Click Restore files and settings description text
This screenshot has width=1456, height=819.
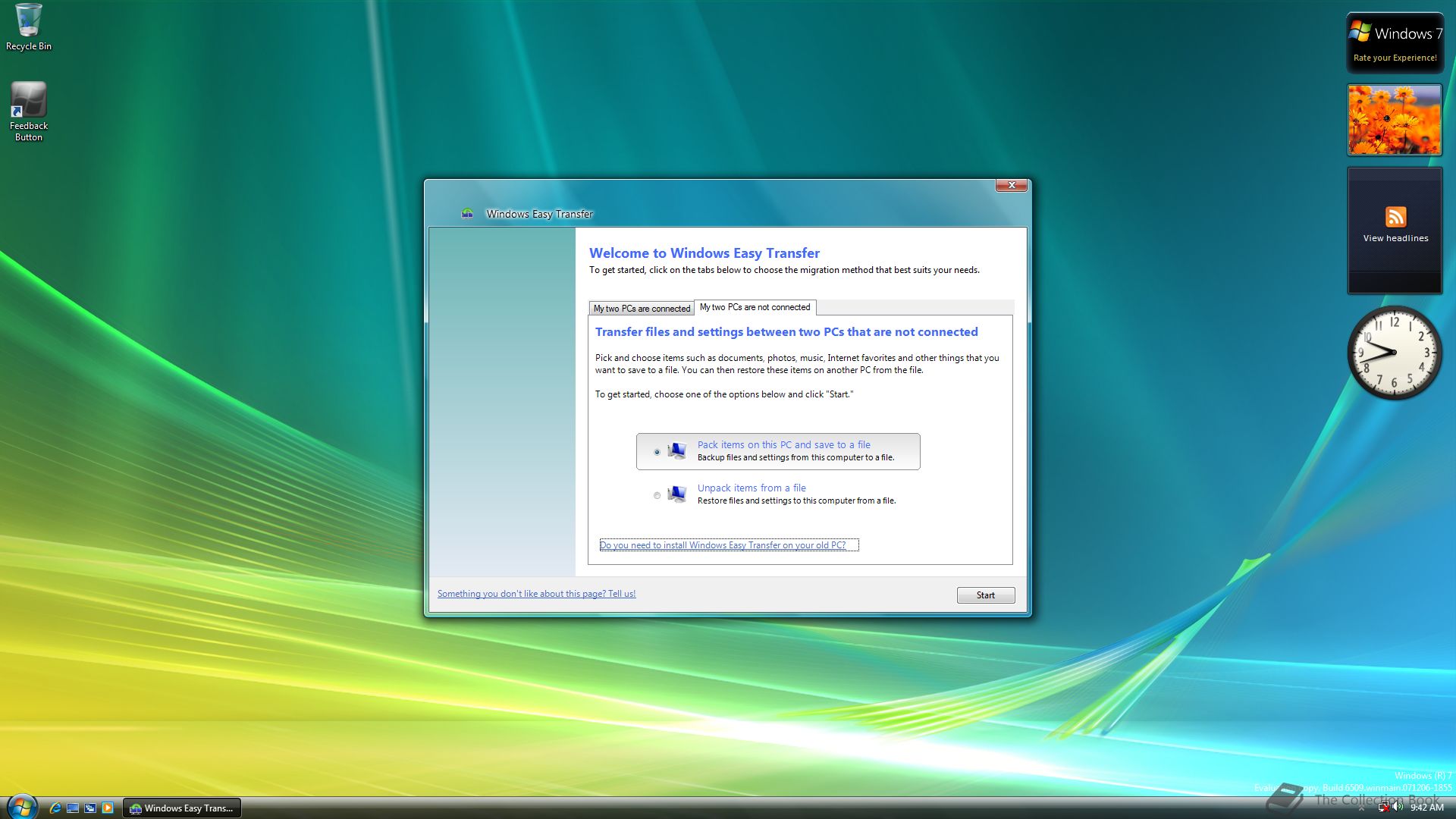point(796,501)
